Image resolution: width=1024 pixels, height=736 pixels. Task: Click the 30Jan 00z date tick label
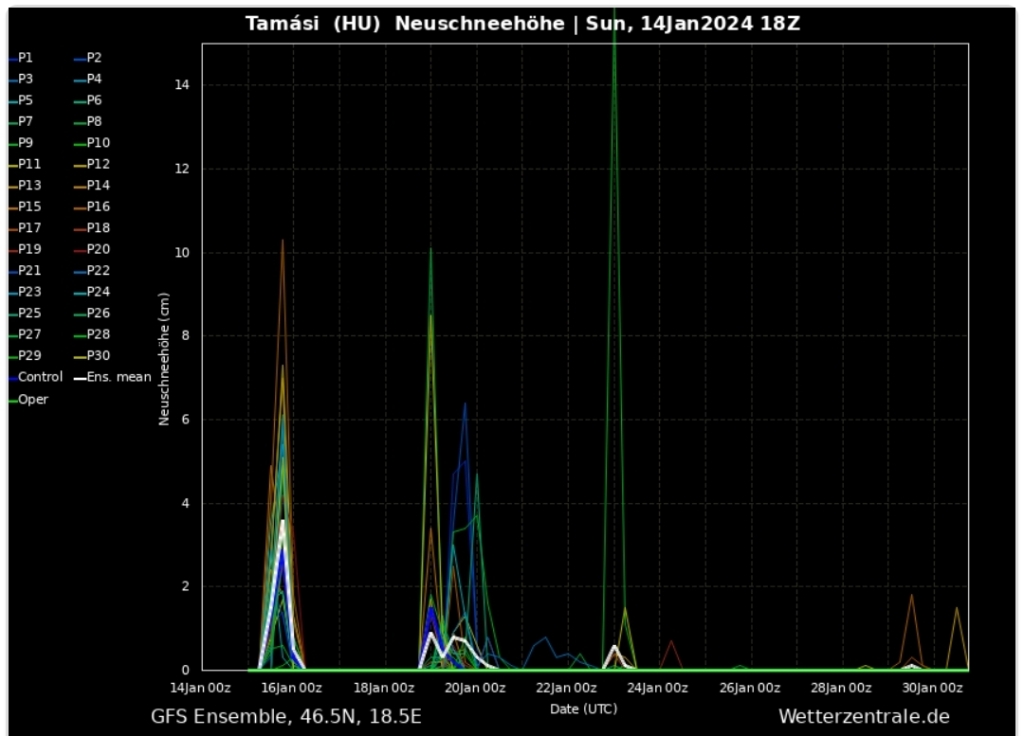pyautogui.click(x=933, y=688)
